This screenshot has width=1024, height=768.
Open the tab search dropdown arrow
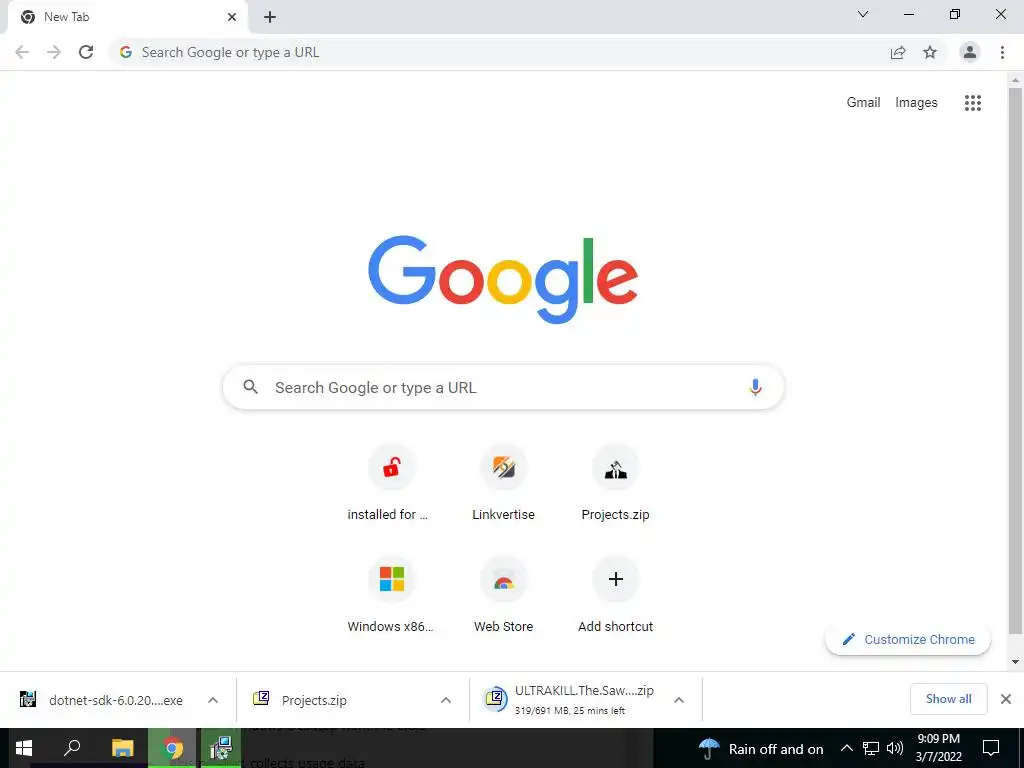pos(863,14)
